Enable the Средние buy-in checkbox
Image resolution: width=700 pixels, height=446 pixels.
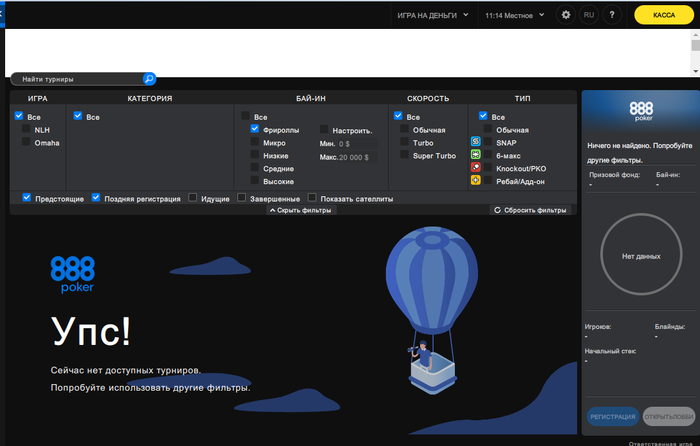[254, 167]
